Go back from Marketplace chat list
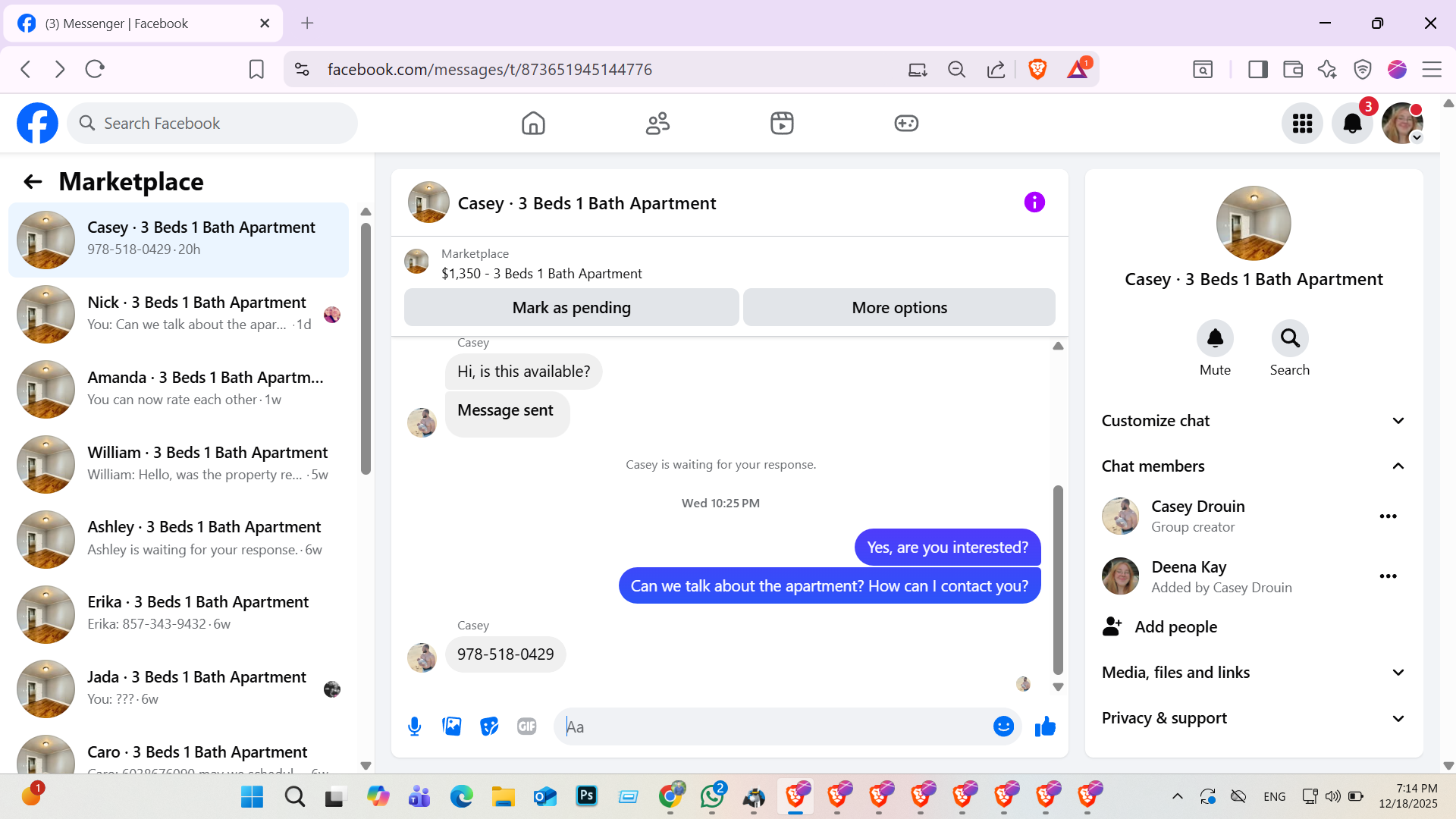The height and width of the screenshot is (819, 1456). 33,181
